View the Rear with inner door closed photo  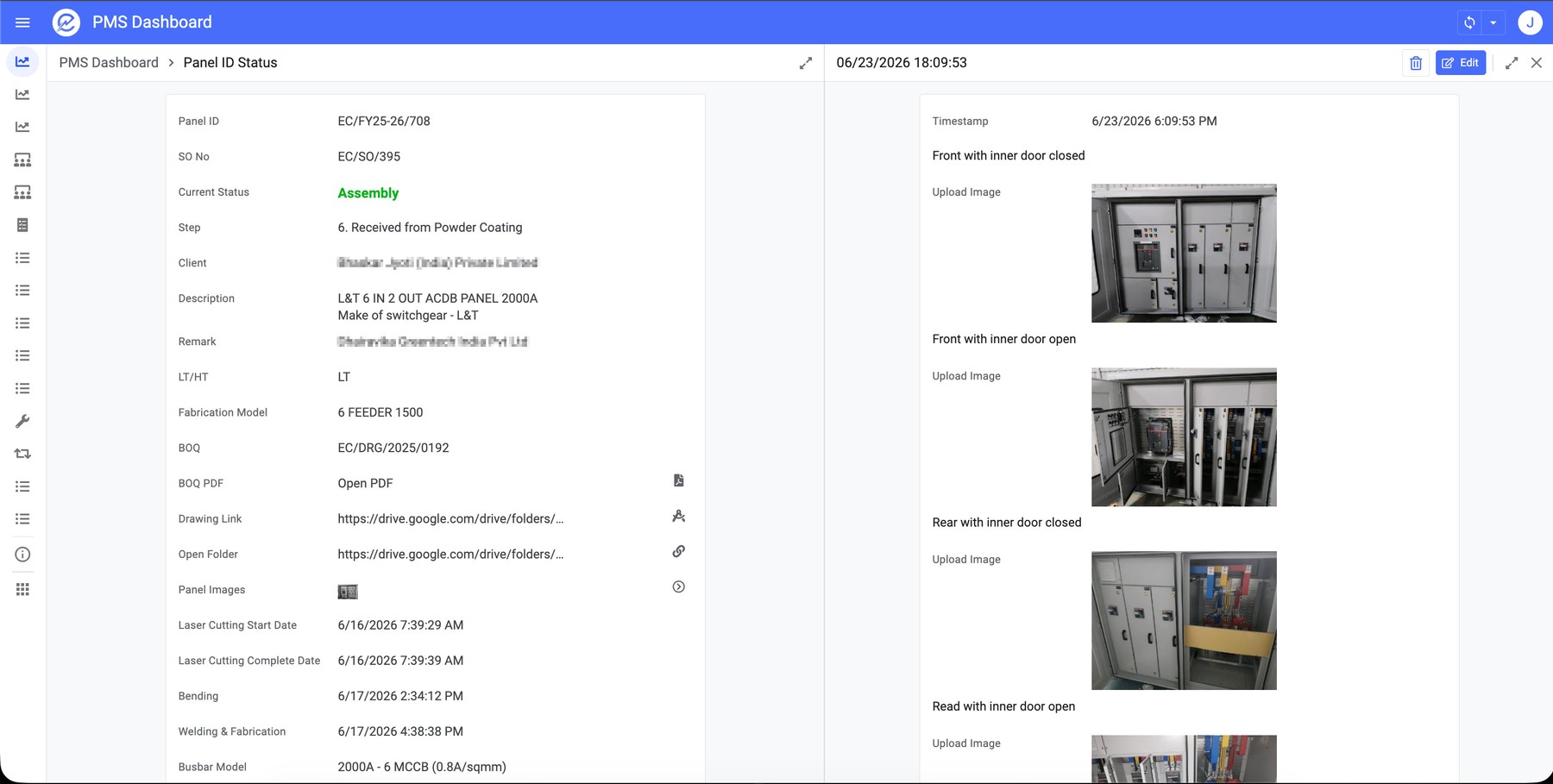tap(1184, 621)
